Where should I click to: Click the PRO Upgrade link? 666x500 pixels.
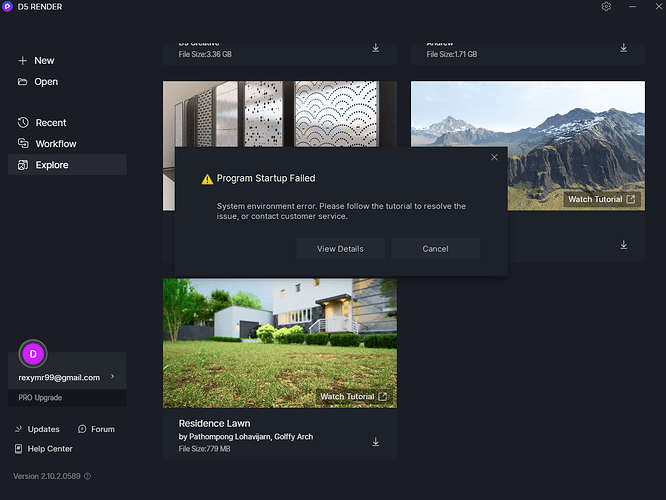[x=40, y=398]
